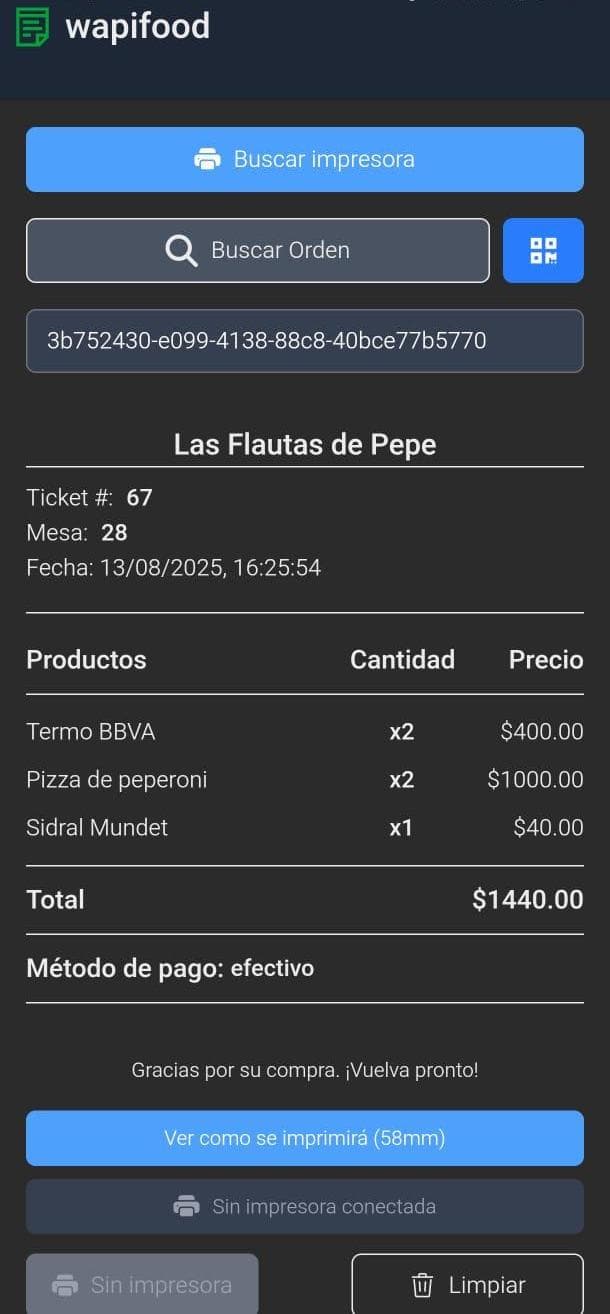Click the trash icon next to Limpiar

422,1284
